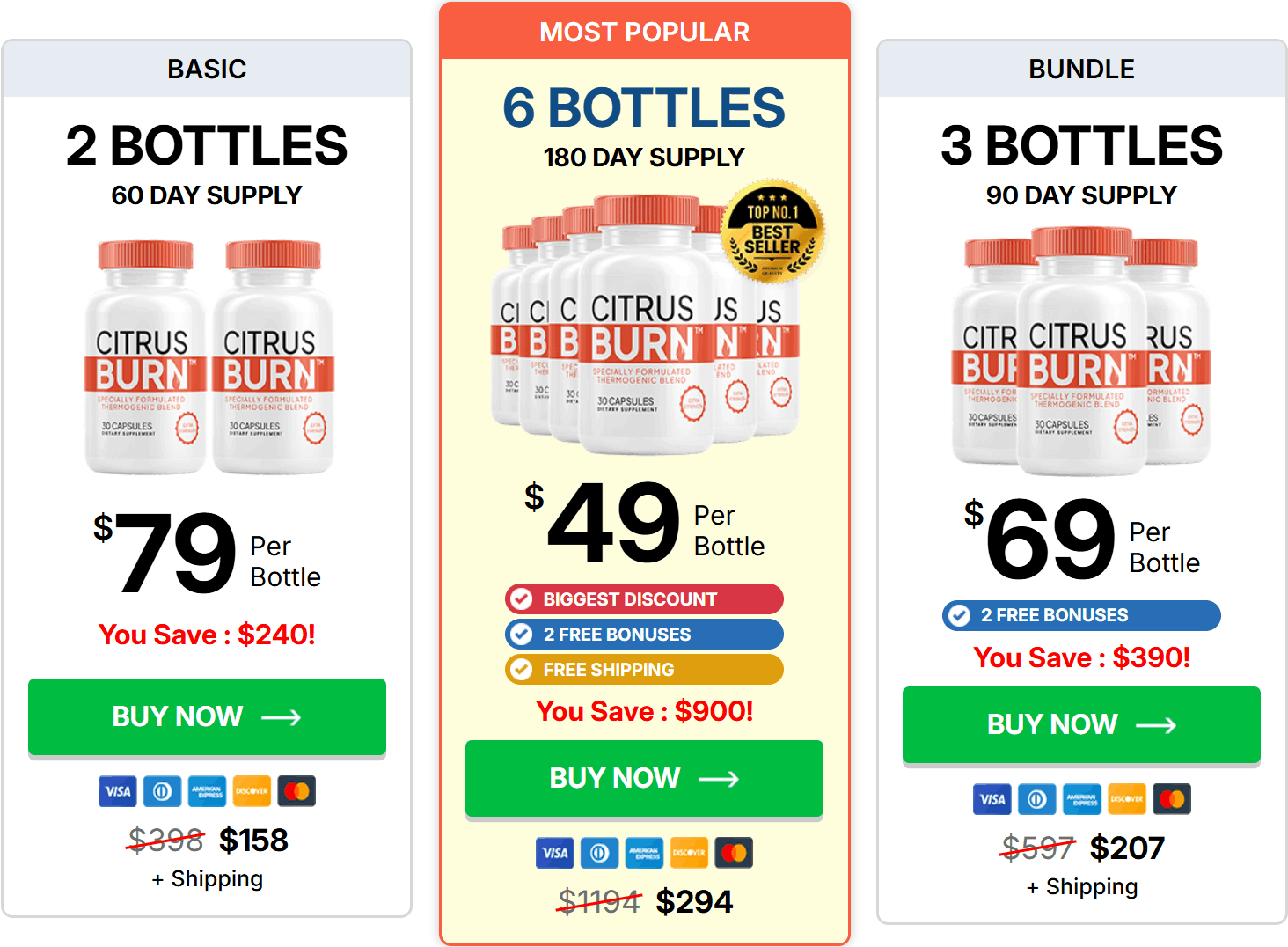Image resolution: width=1288 pixels, height=947 pixels.
Task: Click the 2 FREE BONUSES badge under Bundle pricing
Action: pos(1080,615)
